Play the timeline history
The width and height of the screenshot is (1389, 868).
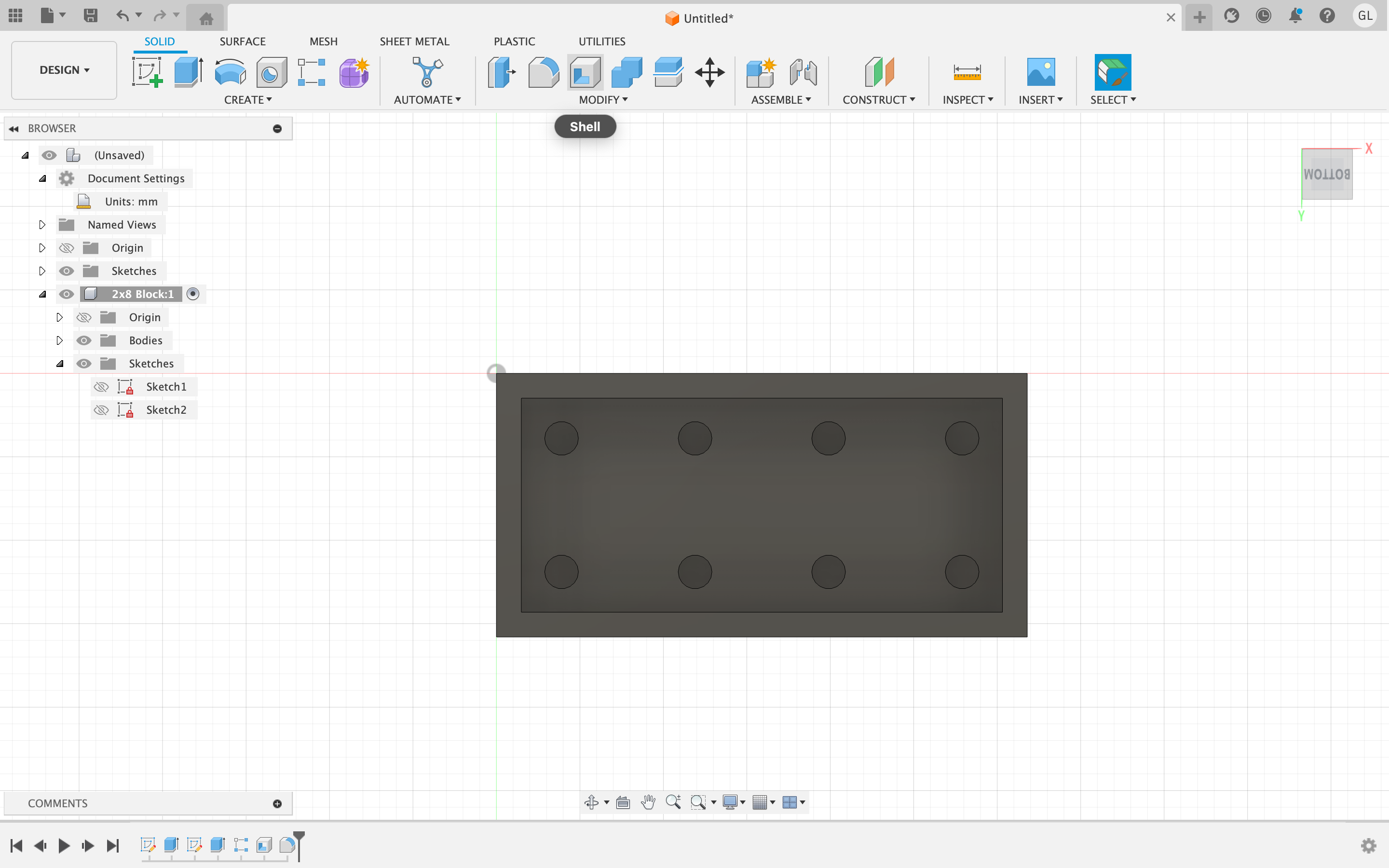64,845
